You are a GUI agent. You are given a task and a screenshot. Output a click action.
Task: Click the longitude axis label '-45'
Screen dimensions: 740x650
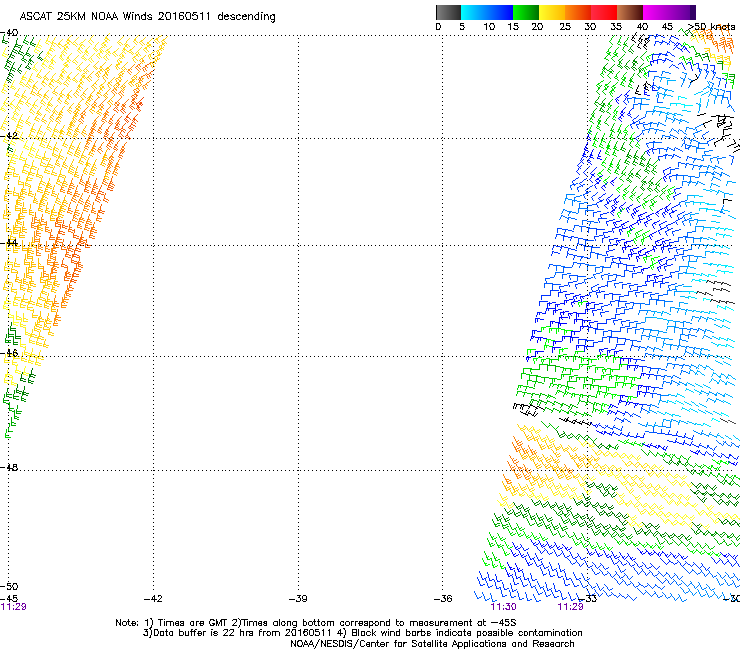coord(9,599)
